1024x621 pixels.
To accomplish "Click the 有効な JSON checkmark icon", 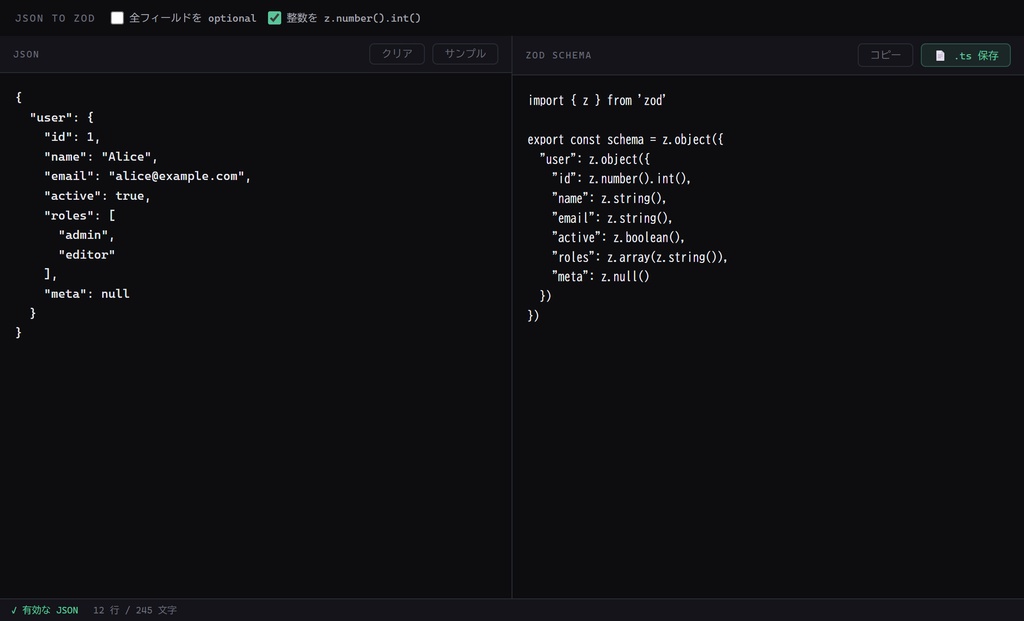I will [14, 611].
